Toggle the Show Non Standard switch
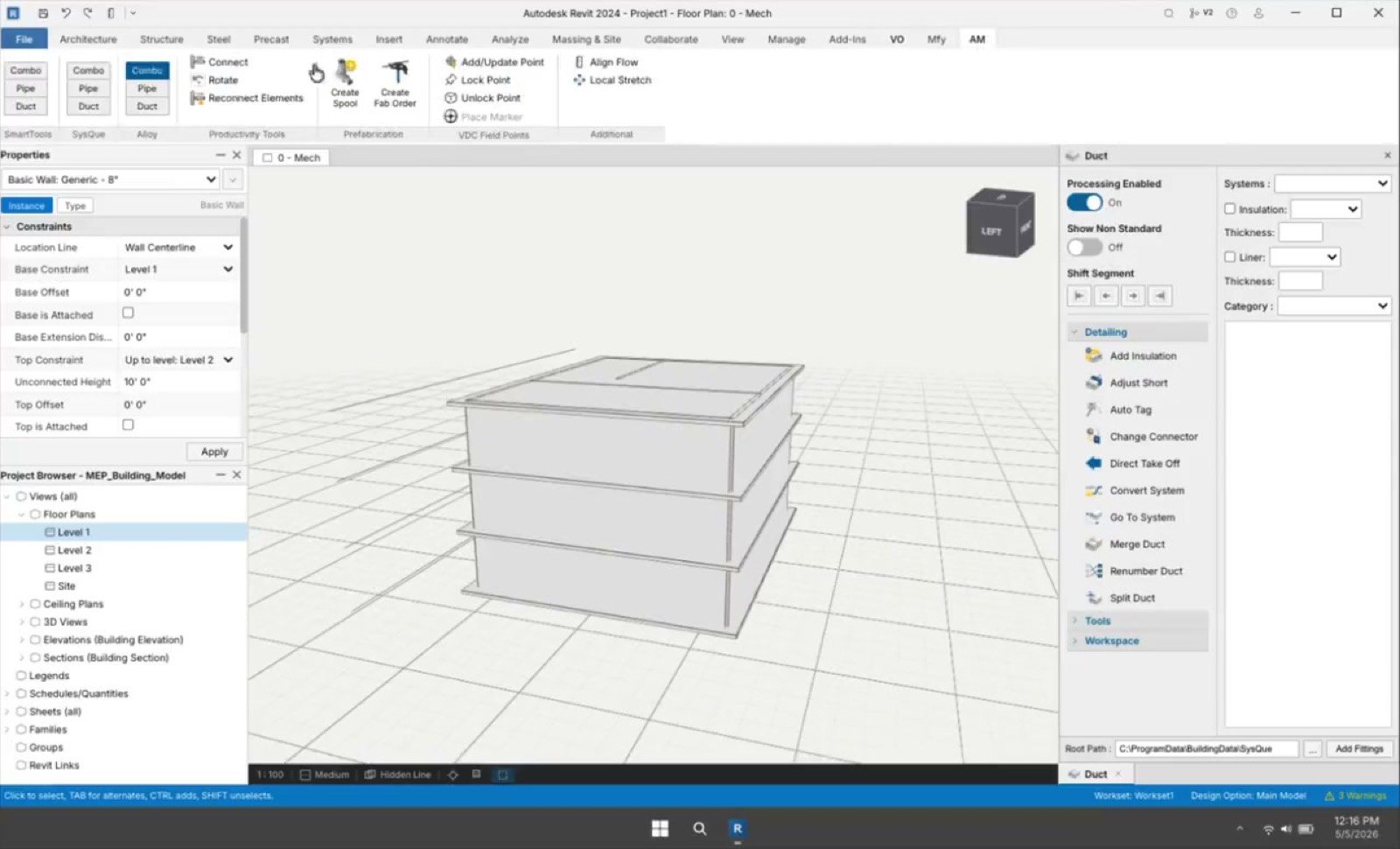Screen dimensions: 1400x849 [x=1084, y=247]
